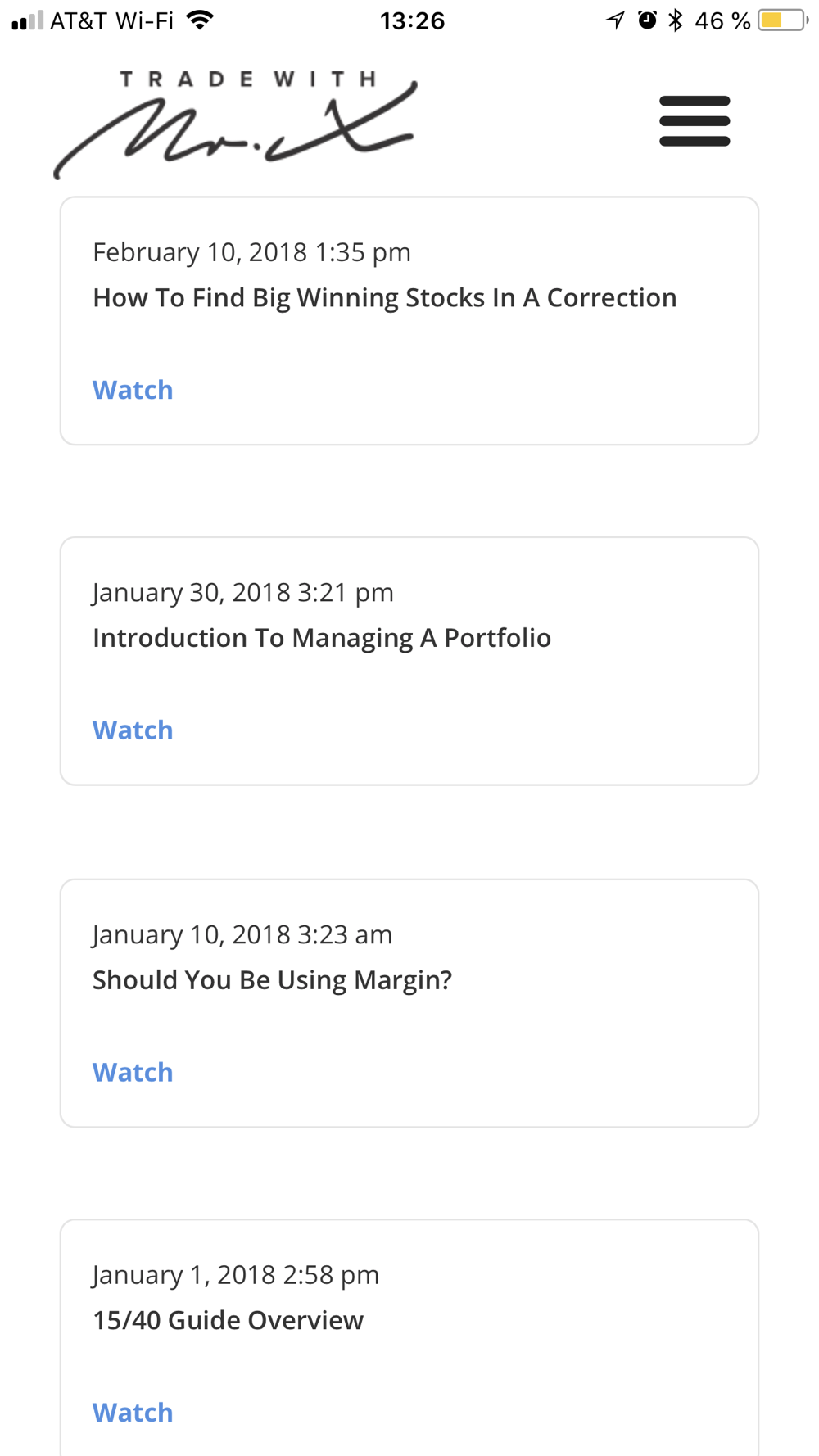Tap the February 10, 2018 post date
819x1456 pixels.
(251, 252)
